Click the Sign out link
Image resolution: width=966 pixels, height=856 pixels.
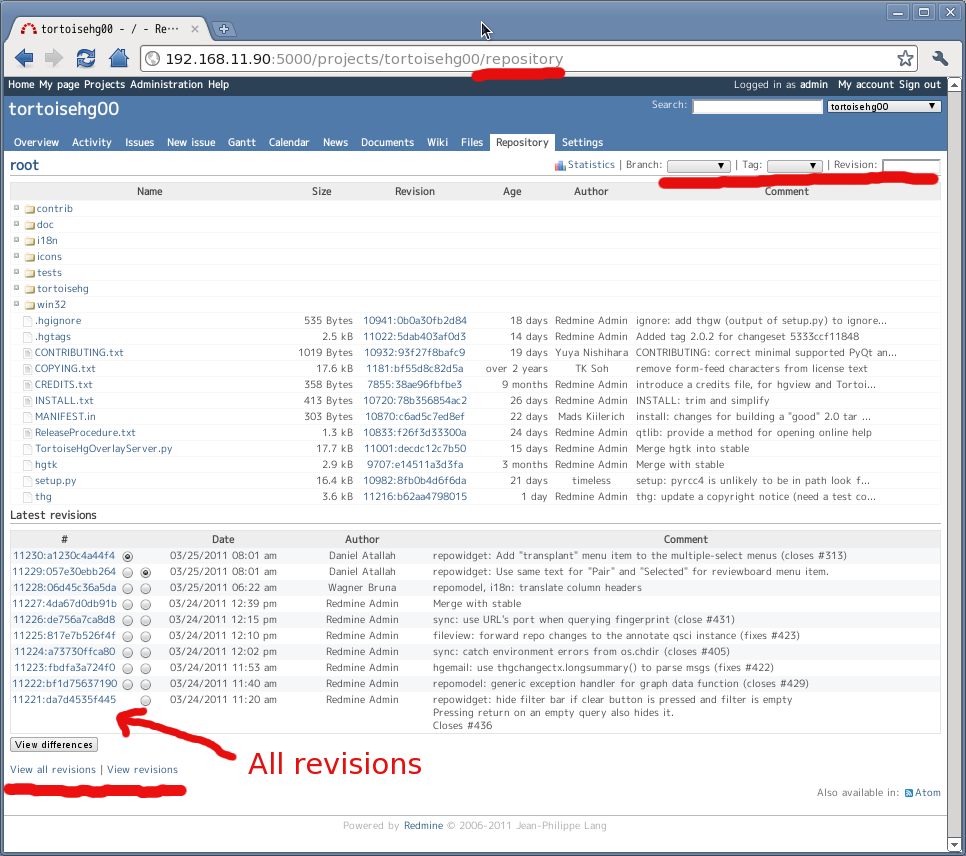[919, 84]
